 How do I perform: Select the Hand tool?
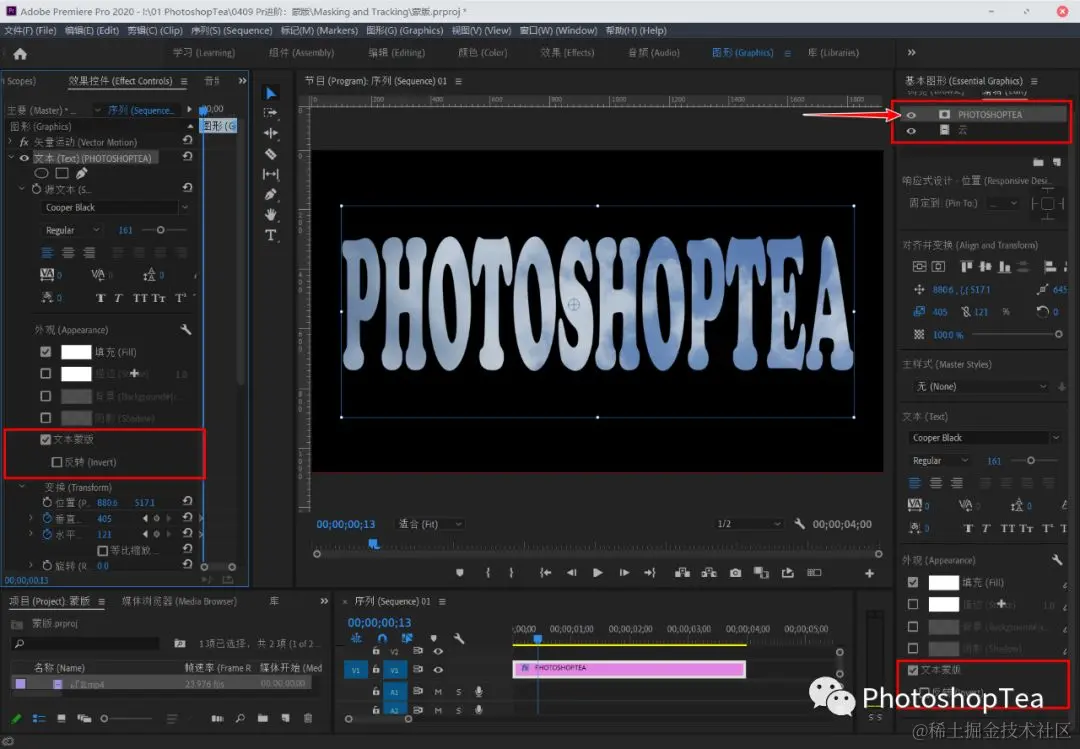pyautogui.click(x=270, y=215)
